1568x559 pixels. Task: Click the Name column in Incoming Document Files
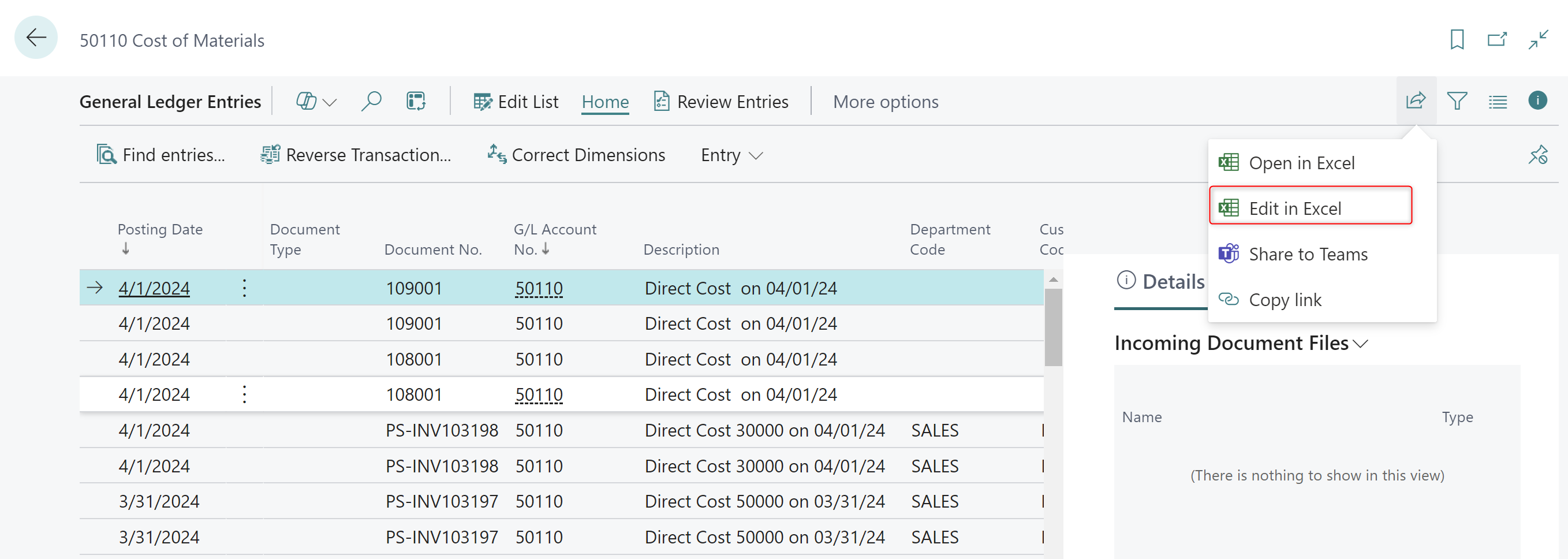[1141, 417]
